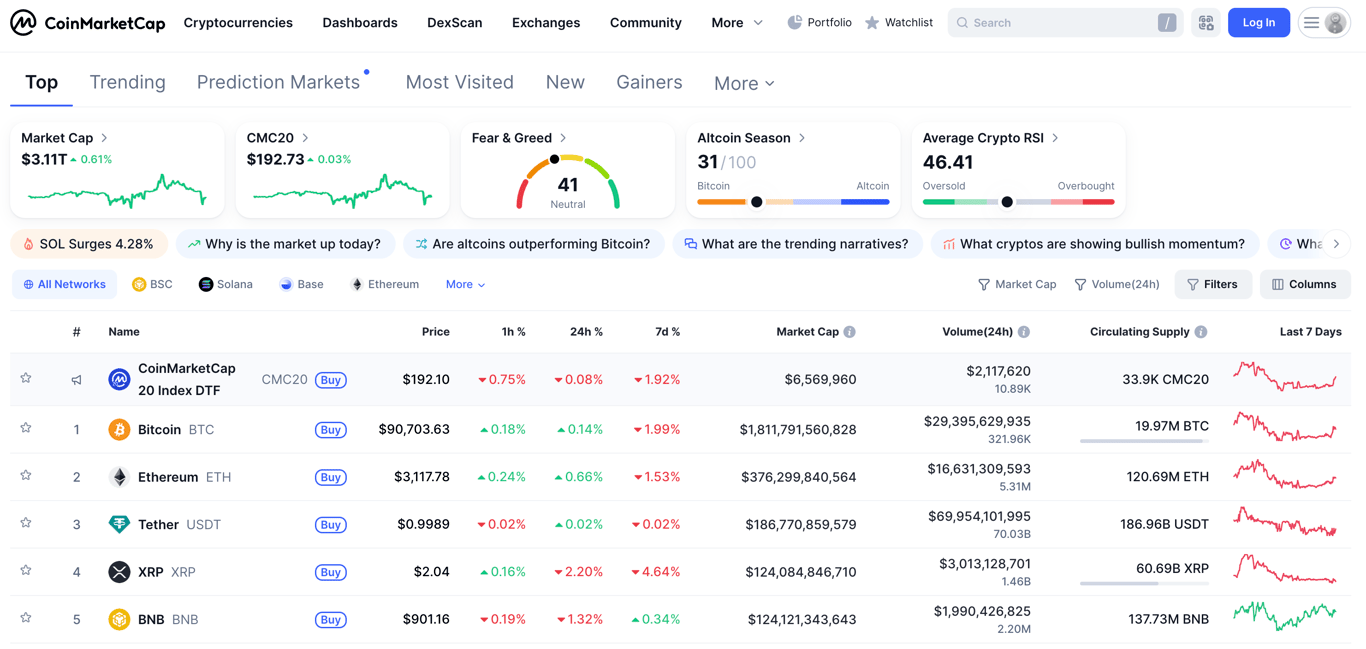Click the search slash shortcut icon

click(x=1167, y=22)
